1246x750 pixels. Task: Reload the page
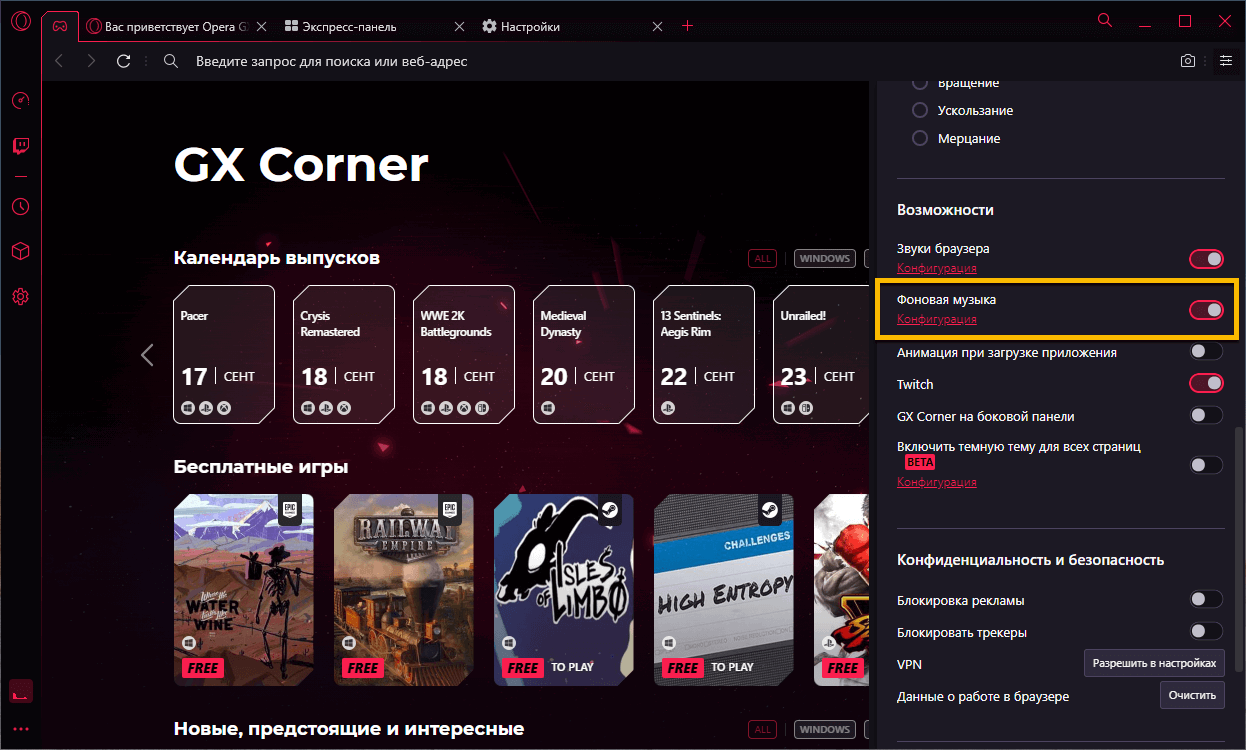[x=124, y=61]
